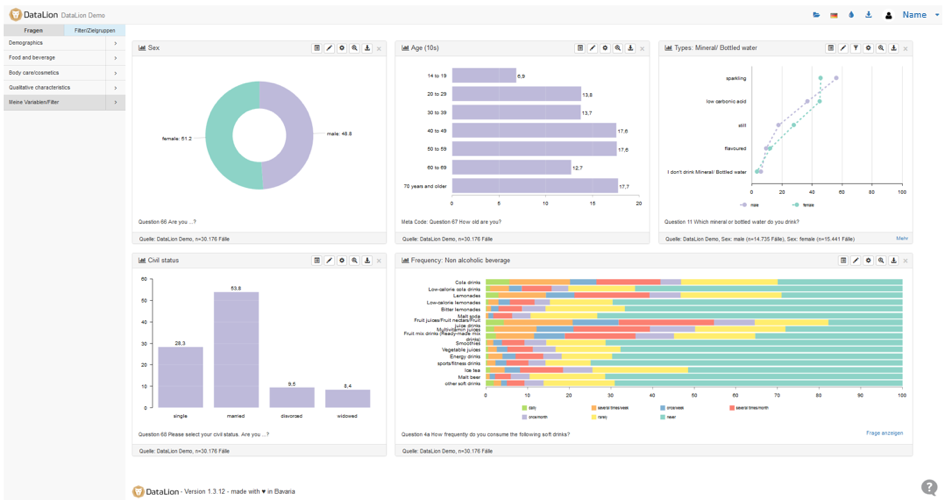This screenshot has height=501, width=945.
Task: Show table view for Sex chart
Action: (x=316, y=48)
